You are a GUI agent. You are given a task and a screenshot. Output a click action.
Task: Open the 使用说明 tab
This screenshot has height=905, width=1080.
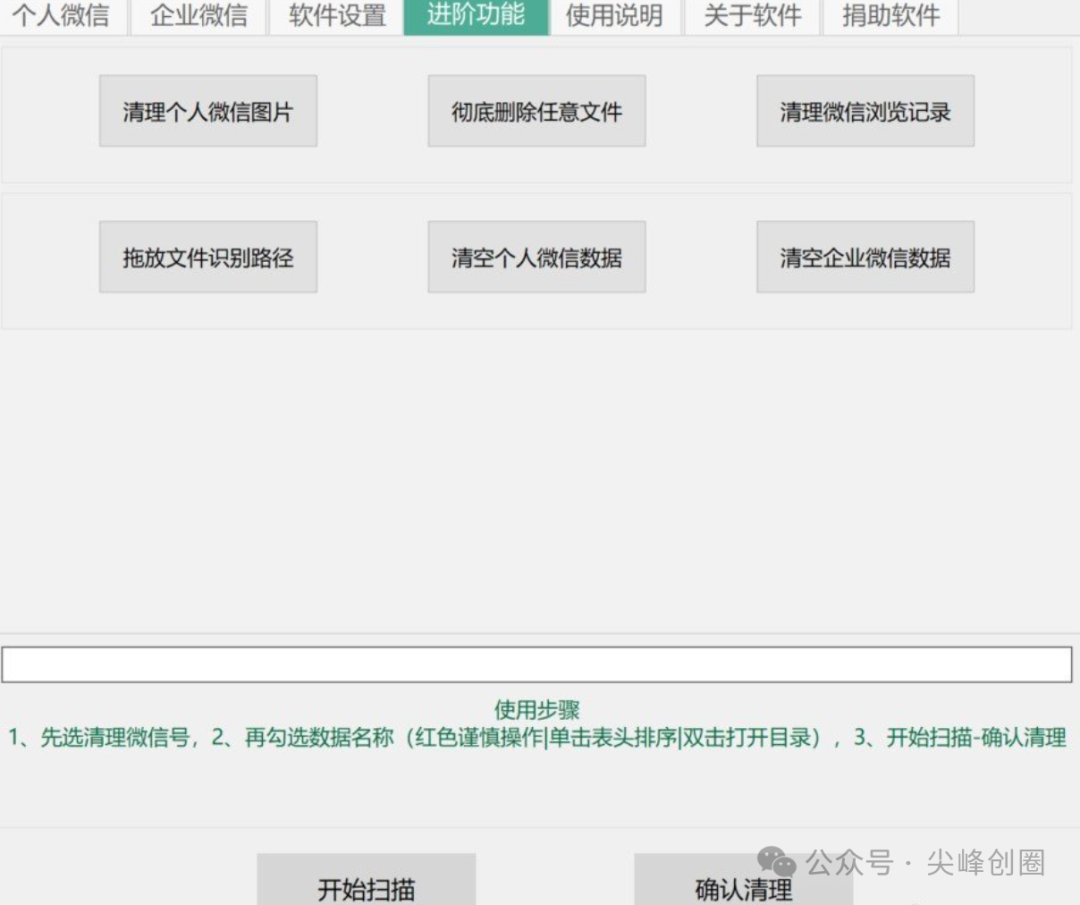point(614,15)
